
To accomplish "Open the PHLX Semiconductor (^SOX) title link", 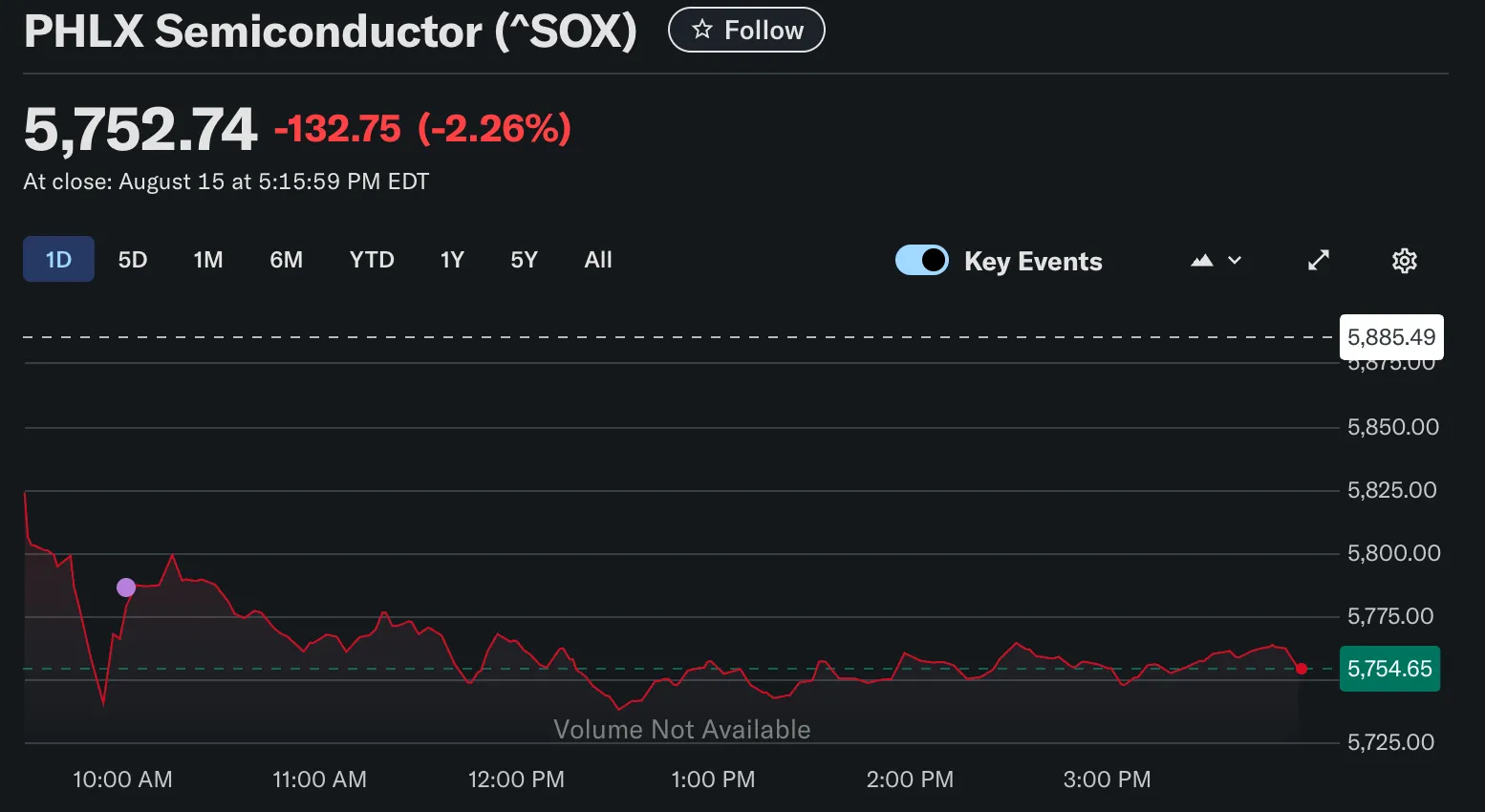I will [x=330, y=32].
